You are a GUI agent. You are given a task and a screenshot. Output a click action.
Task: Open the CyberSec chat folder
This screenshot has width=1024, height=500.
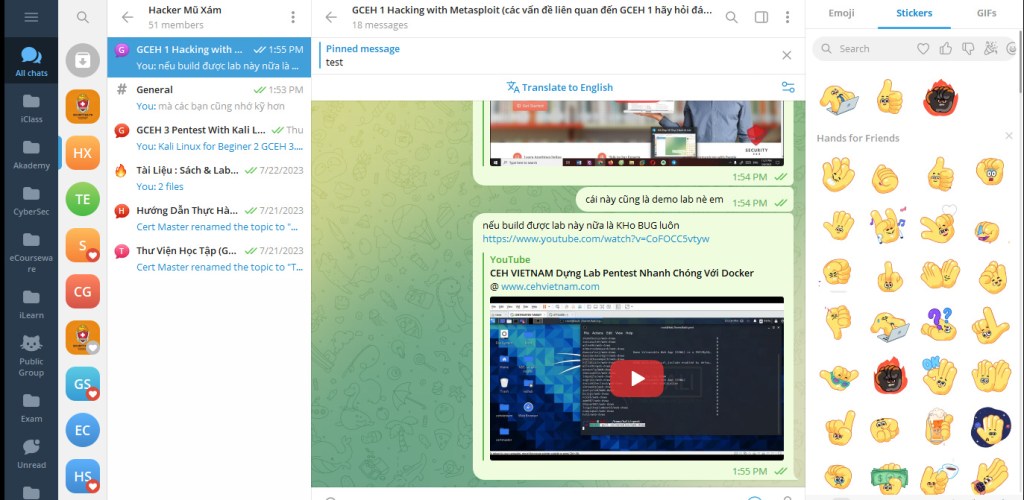click(31, 200)
